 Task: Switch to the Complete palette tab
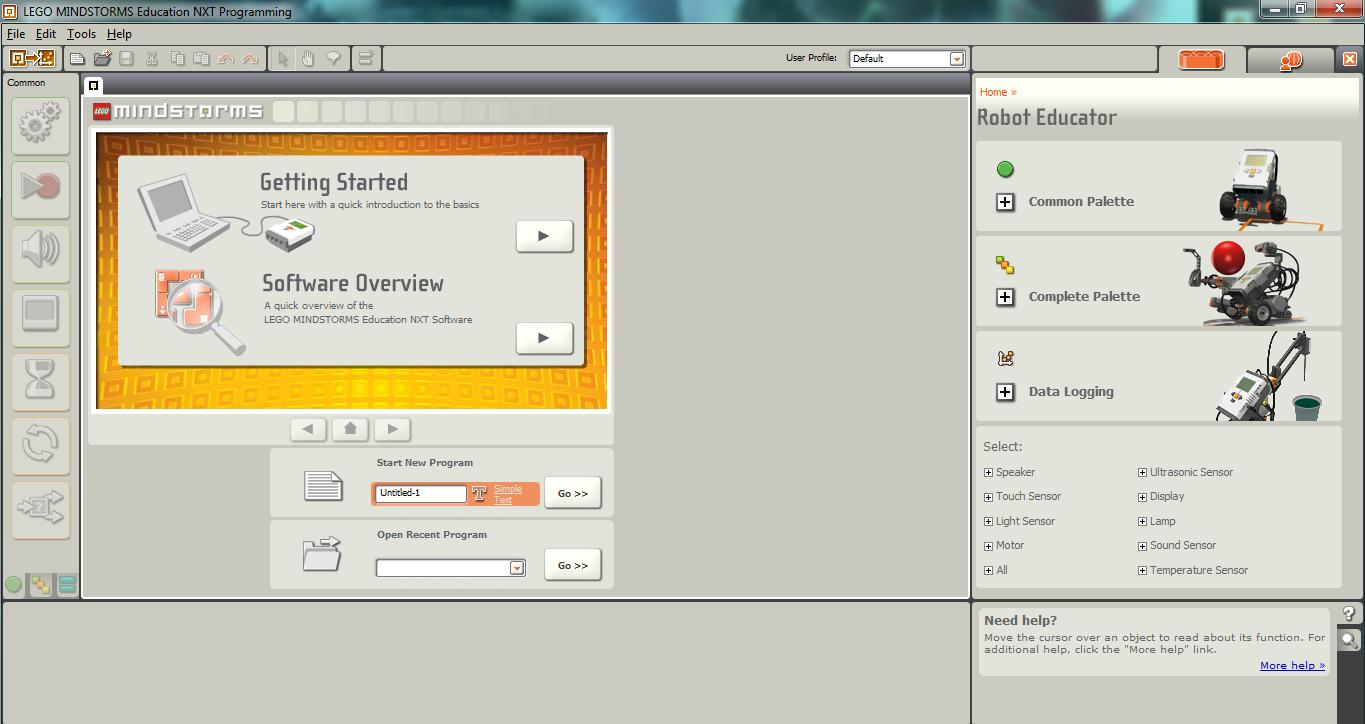point(40,585)
